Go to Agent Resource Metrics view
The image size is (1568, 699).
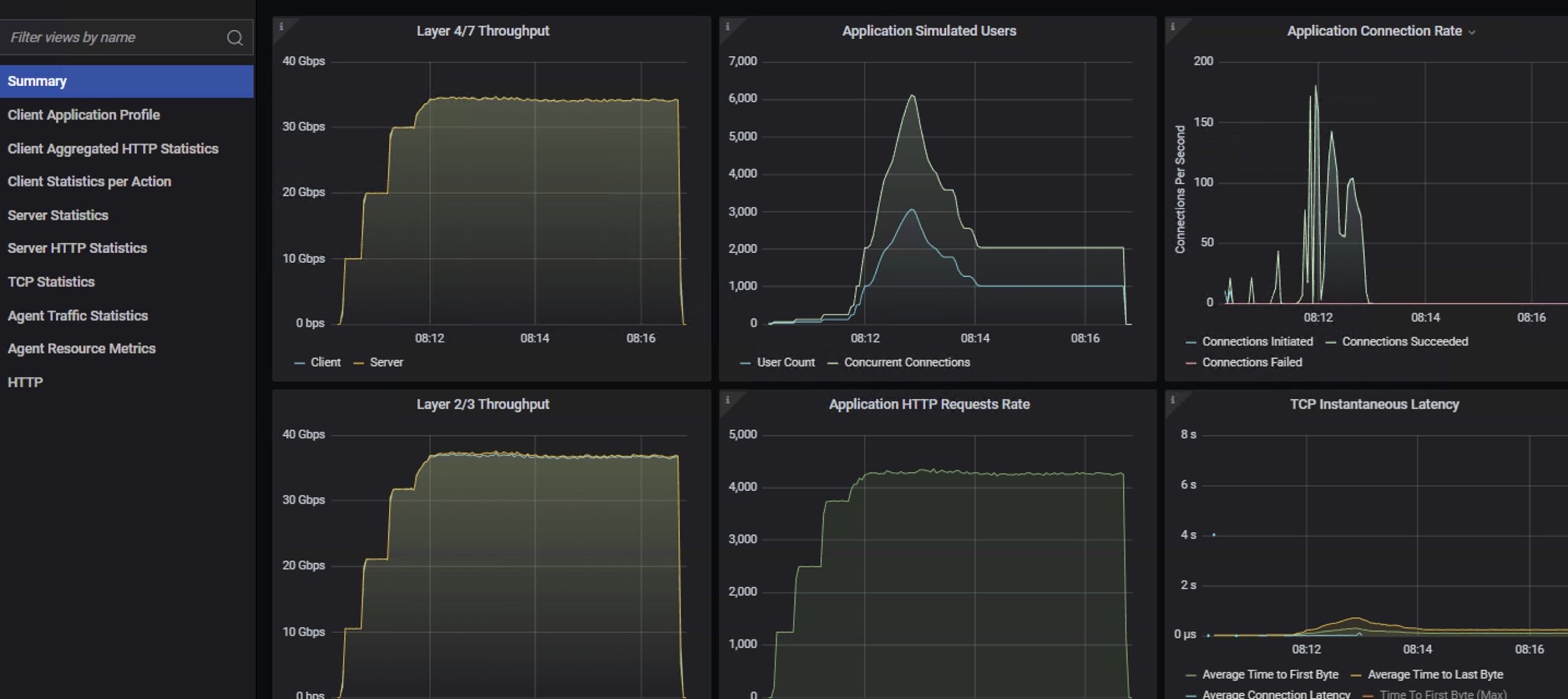click(81, 349)
